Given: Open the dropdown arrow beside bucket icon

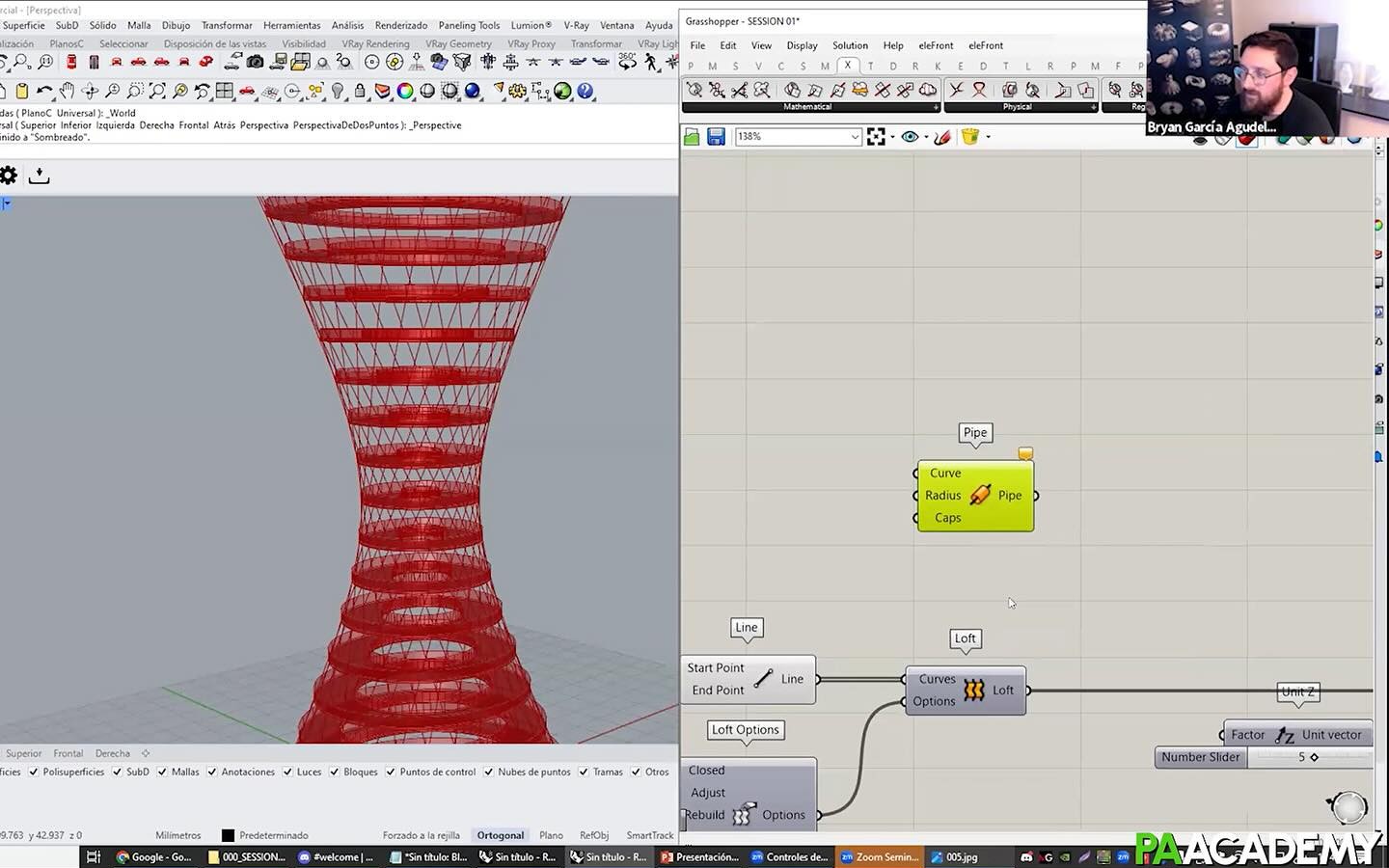Looking at the screenshot, I should [988, 137].
